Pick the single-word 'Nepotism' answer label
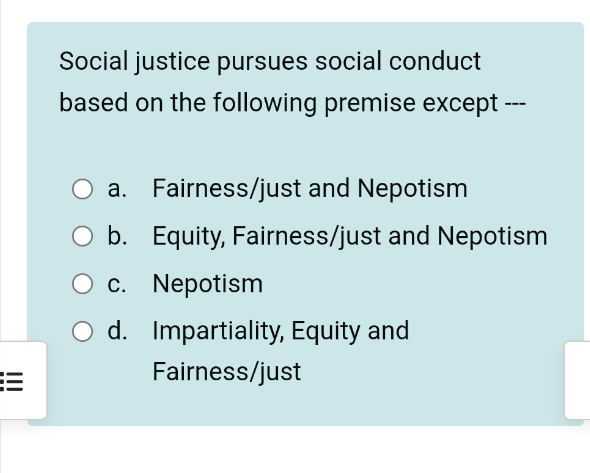The width and height of the screenshot is (590, 473). pyautogui.click(x=208, y=283)
